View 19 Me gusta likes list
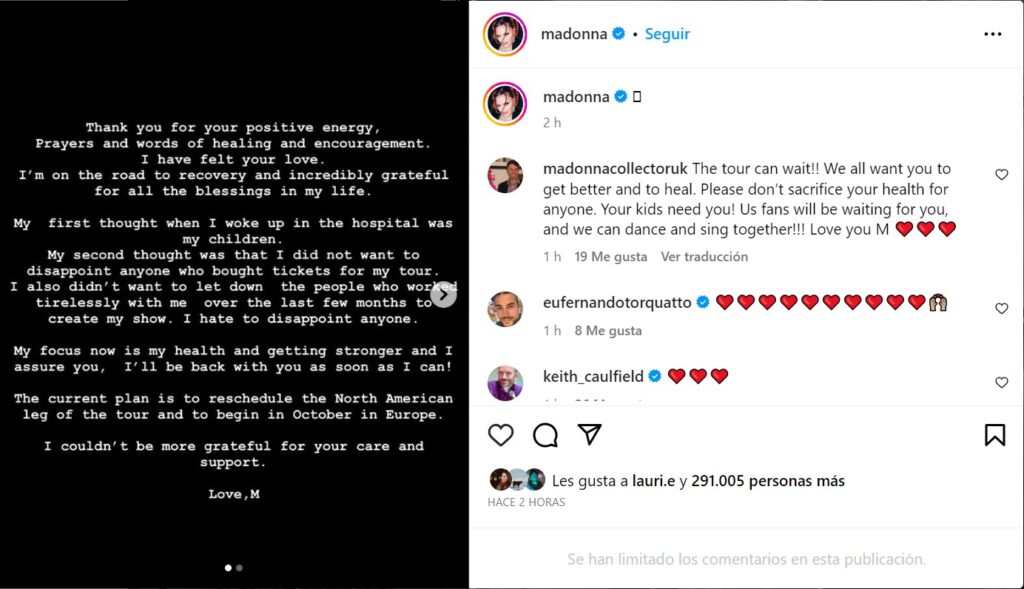 (611, 257)
